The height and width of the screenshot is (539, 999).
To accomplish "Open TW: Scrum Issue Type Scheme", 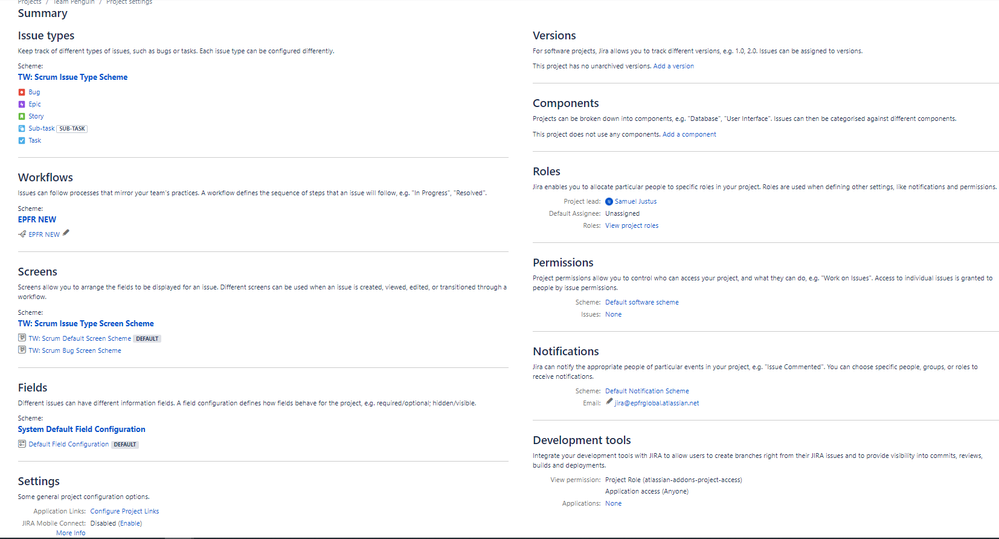I will click(x=73, y=77).
